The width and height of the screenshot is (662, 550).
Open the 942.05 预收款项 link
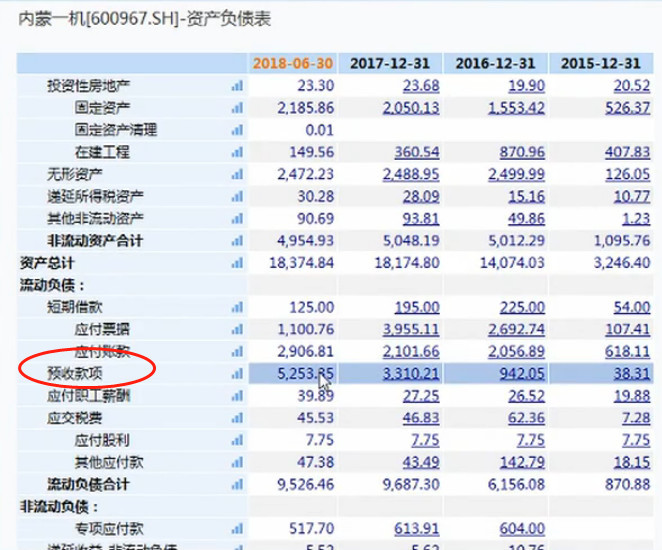pyautogui.click(x=522, y=374)
